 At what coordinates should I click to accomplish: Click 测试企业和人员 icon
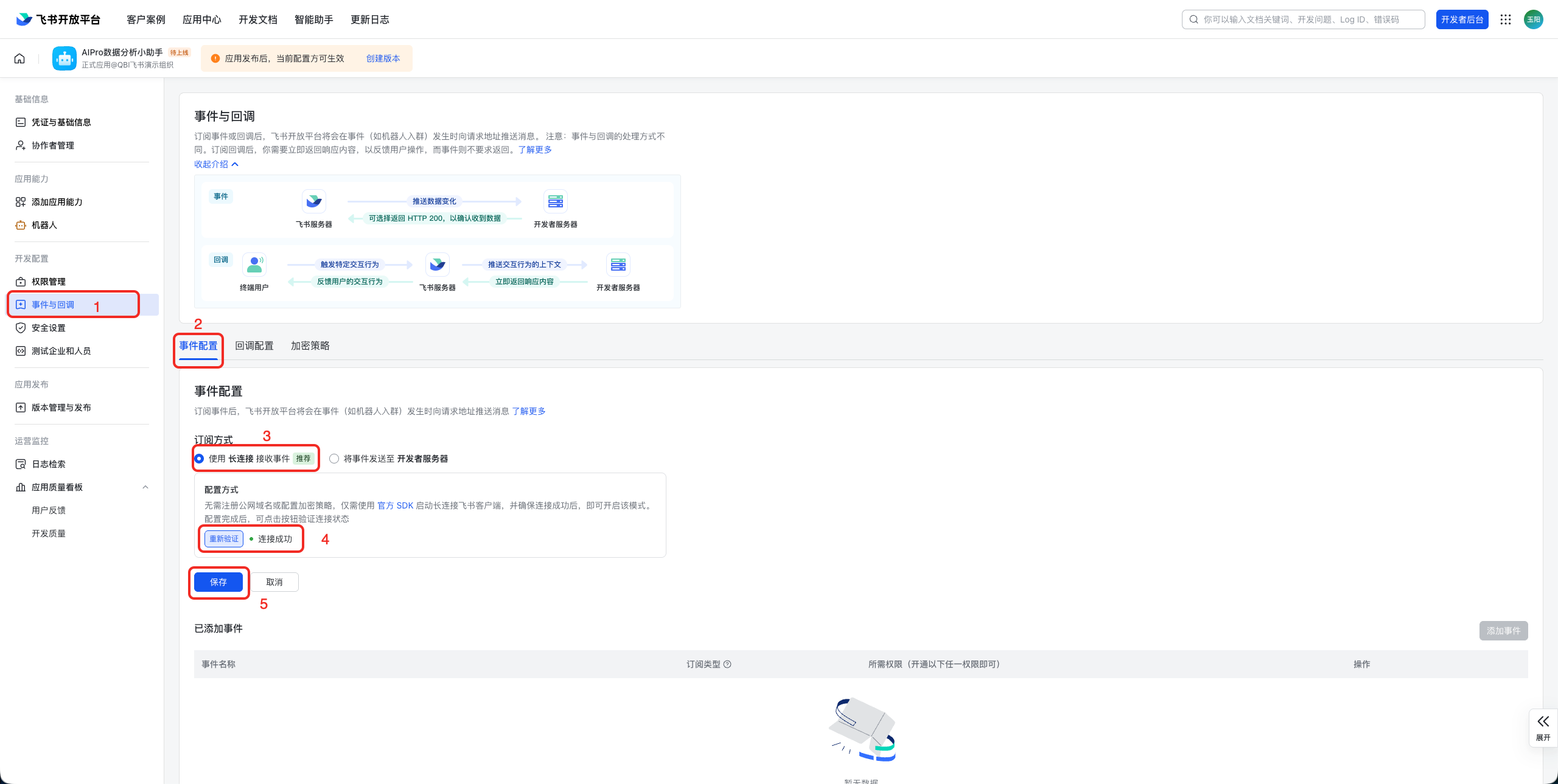tap(21, 351)
